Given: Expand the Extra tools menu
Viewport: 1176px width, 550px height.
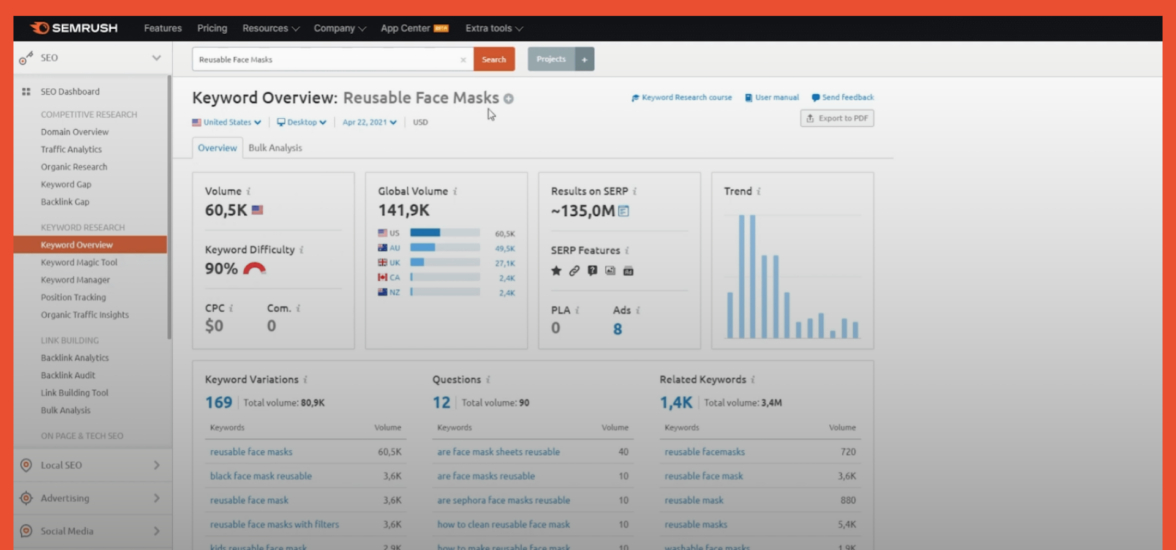Looking at the screenshot, I should click(494, 29).
